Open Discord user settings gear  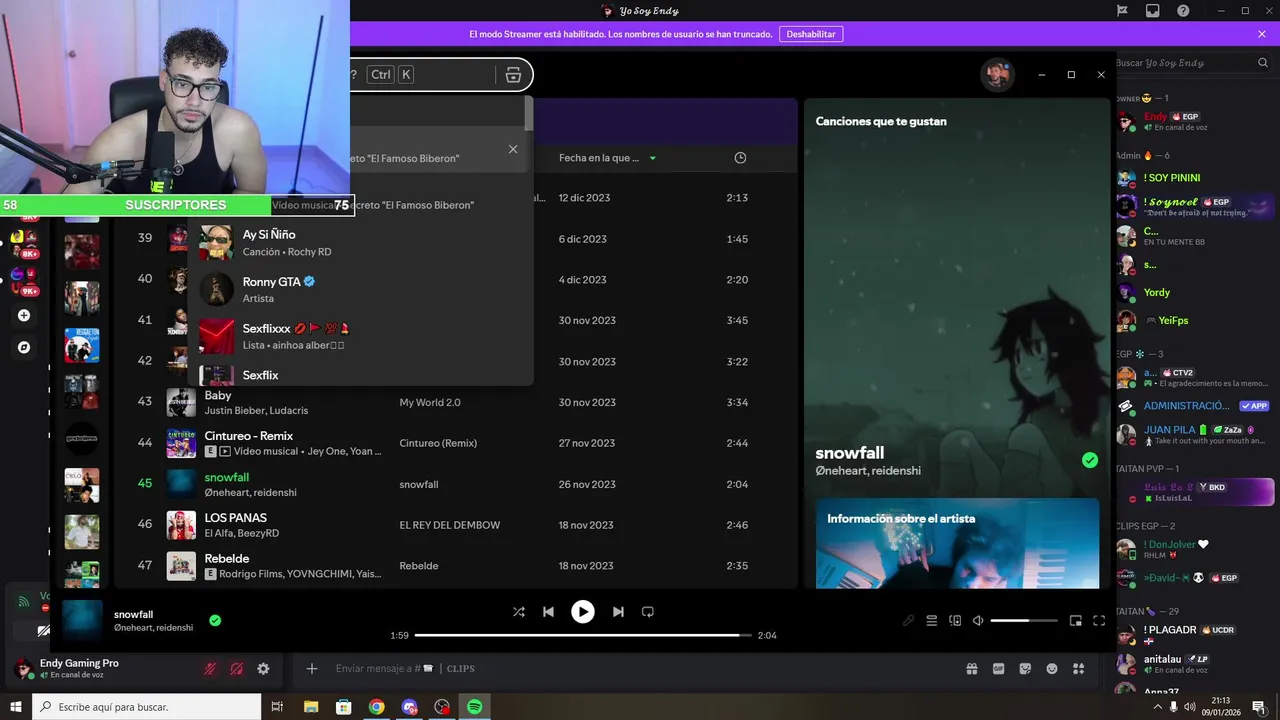coord(263,669)
